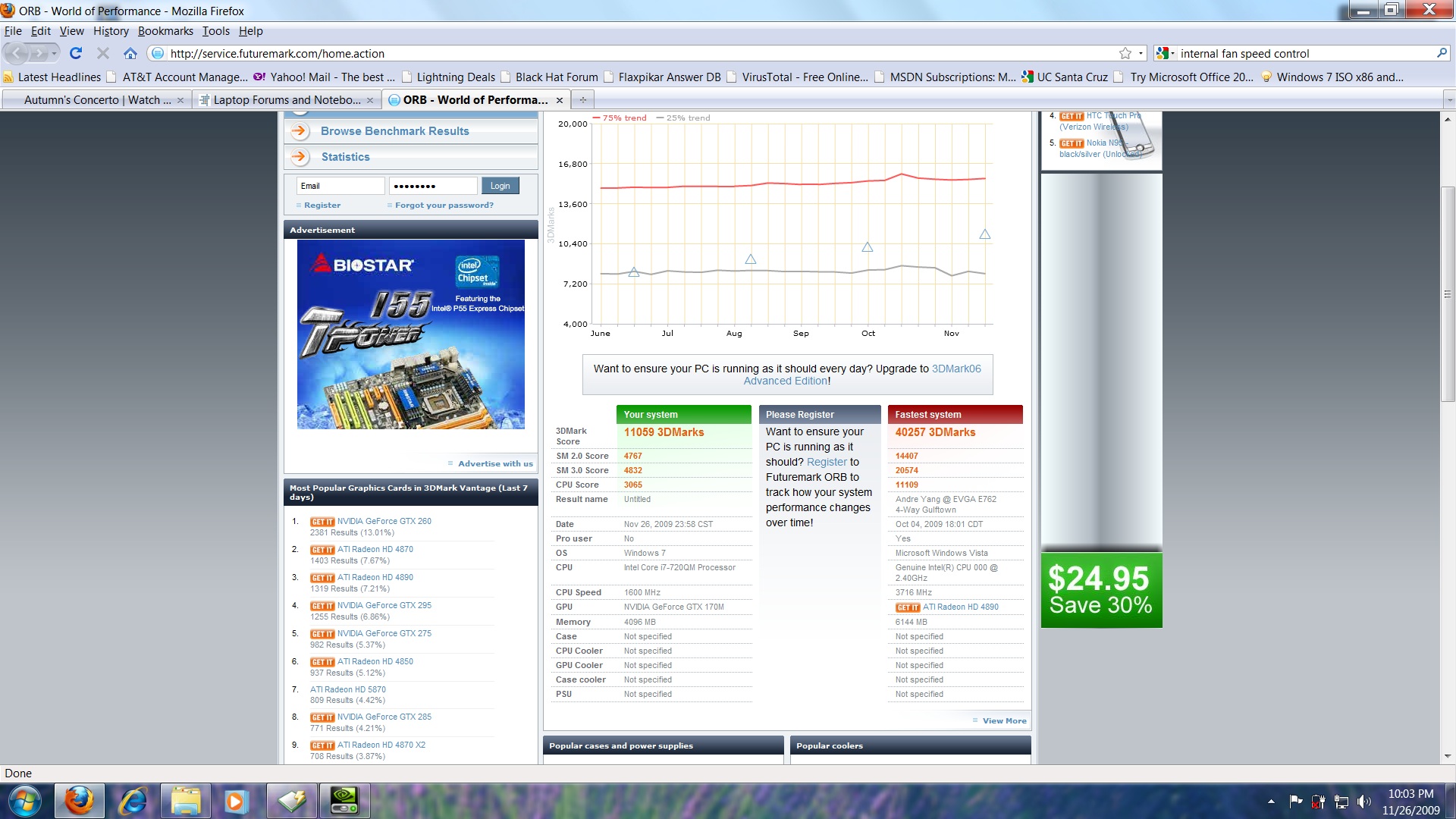
Task: Open Browse Benchmark Results link
Action: [394, 131]
